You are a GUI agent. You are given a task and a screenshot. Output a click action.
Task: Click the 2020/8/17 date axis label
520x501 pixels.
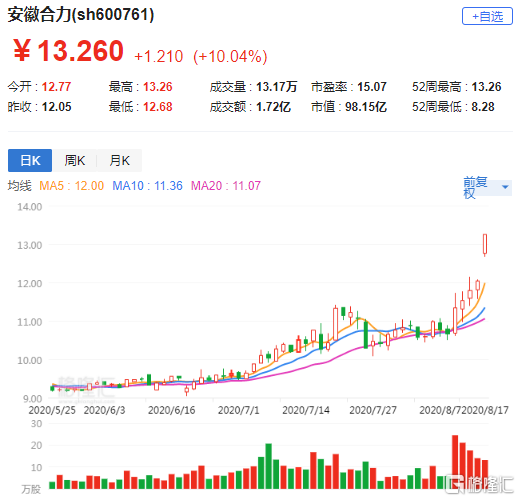[x=485, y=410]
